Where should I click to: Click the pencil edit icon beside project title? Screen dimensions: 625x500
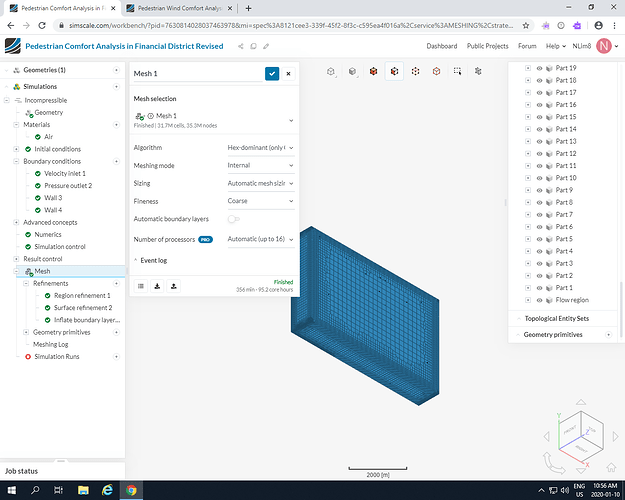264,46
